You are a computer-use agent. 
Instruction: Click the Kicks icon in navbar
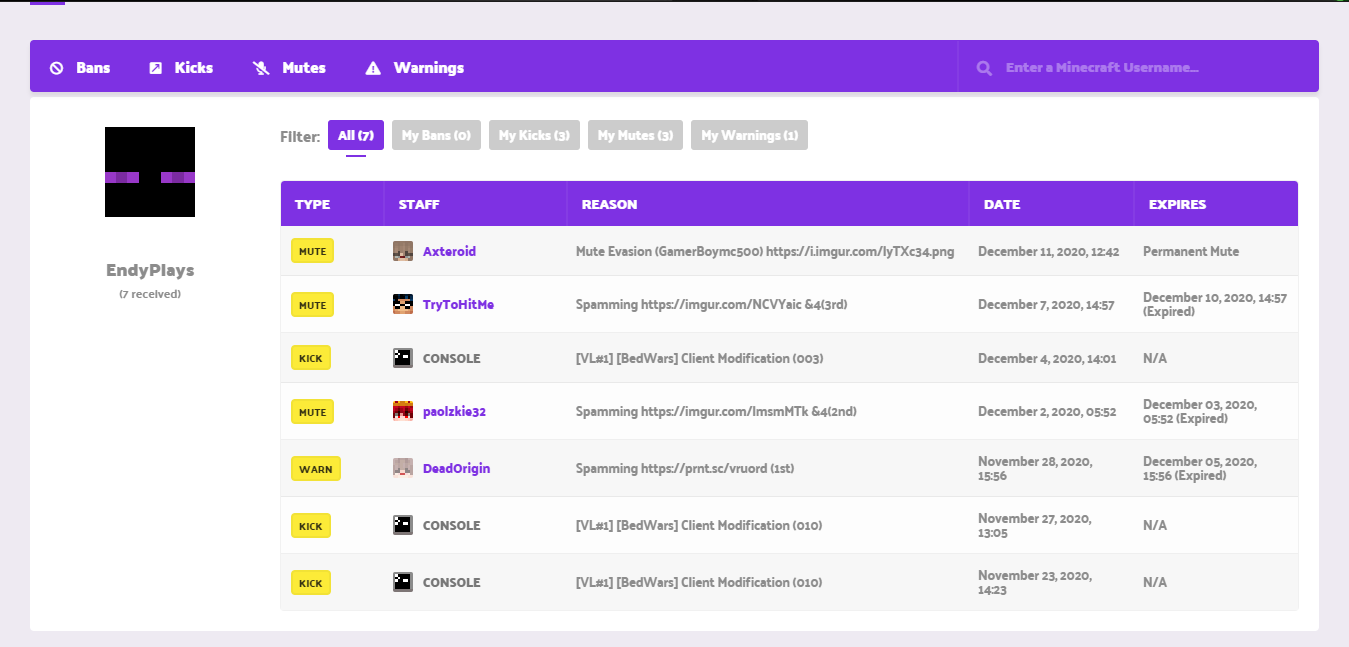[155, 68]
